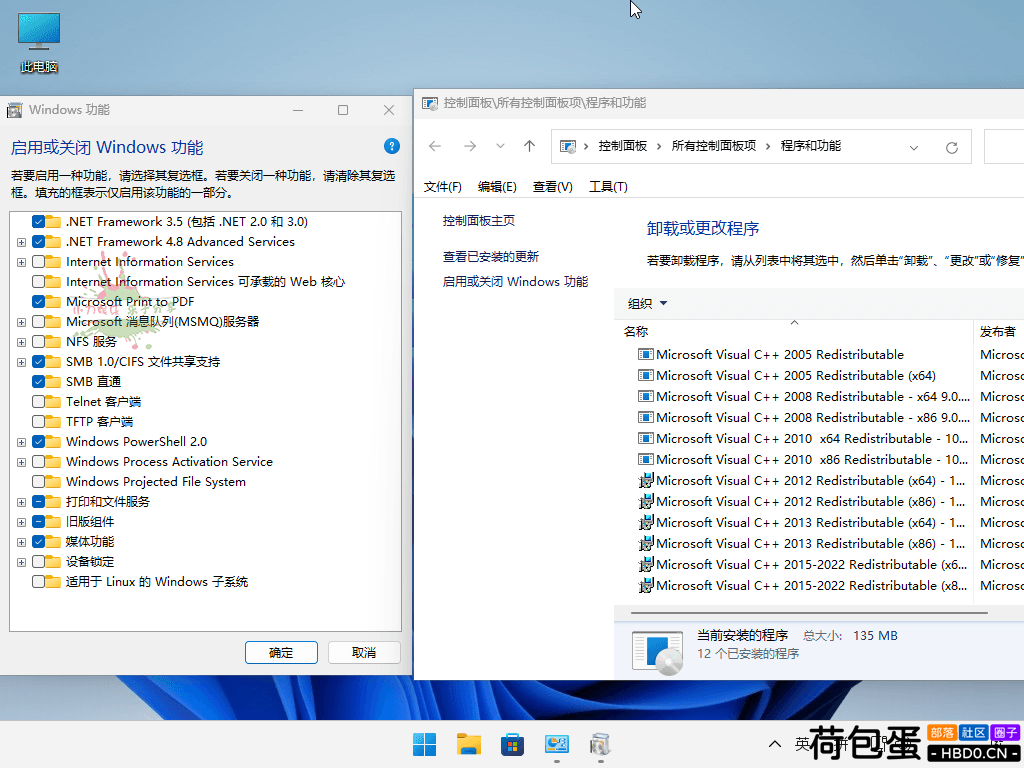Viewport: 1024px width, 768px height.
Task: Enable the TFTP client checkbox
Action: pos(38,422)
